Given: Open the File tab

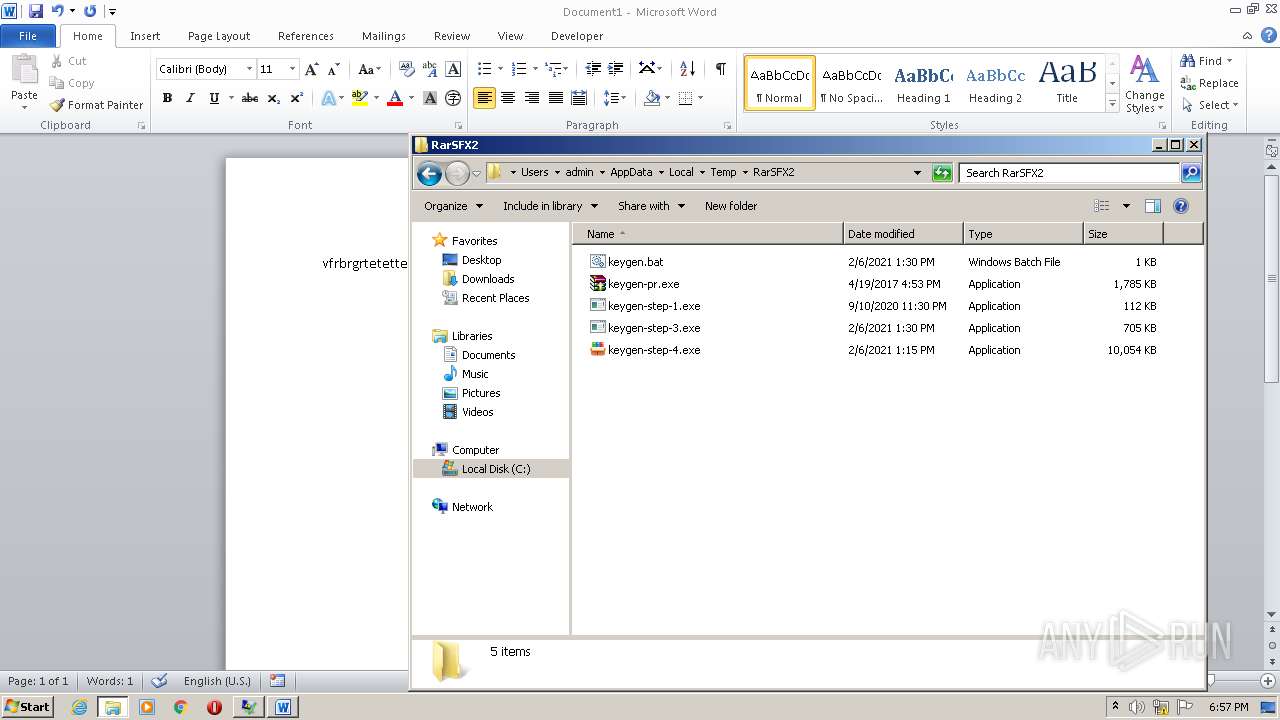Looking at the screenshot, I should (x=28, y=36).
